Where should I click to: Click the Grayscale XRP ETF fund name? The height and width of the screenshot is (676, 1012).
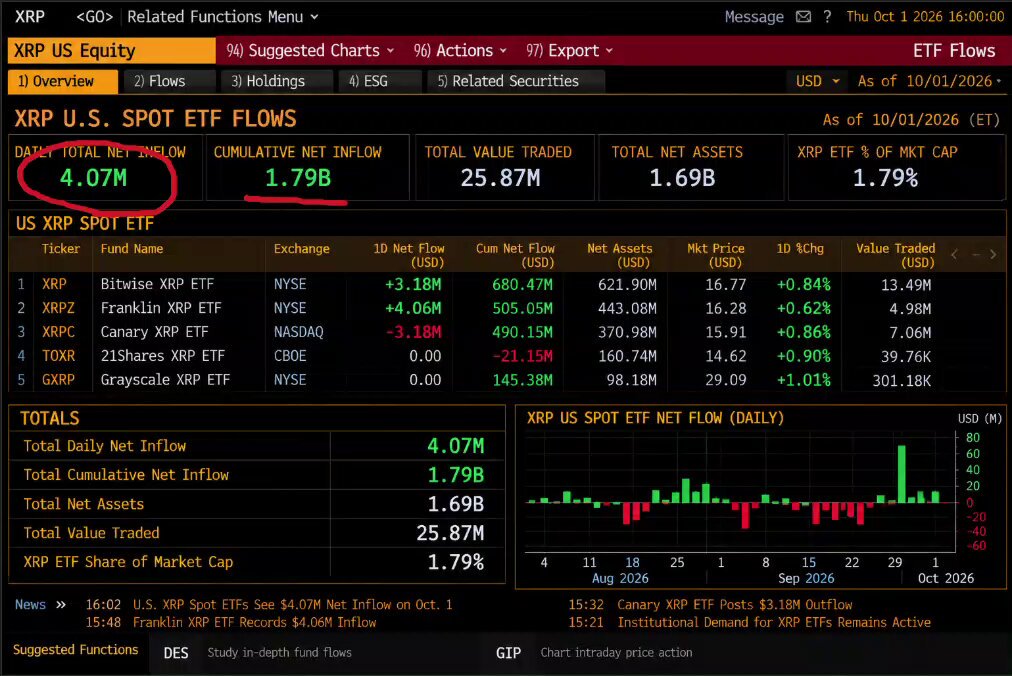coord(165,380)
